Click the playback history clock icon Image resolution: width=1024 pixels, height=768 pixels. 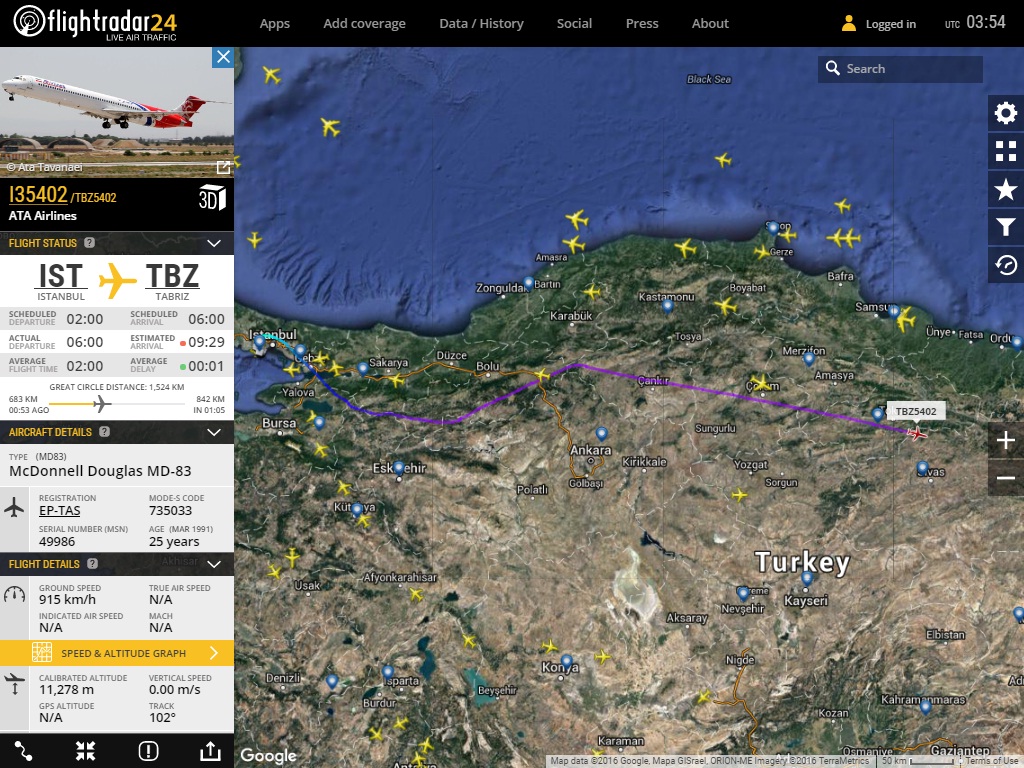(x=1006, y=265)
